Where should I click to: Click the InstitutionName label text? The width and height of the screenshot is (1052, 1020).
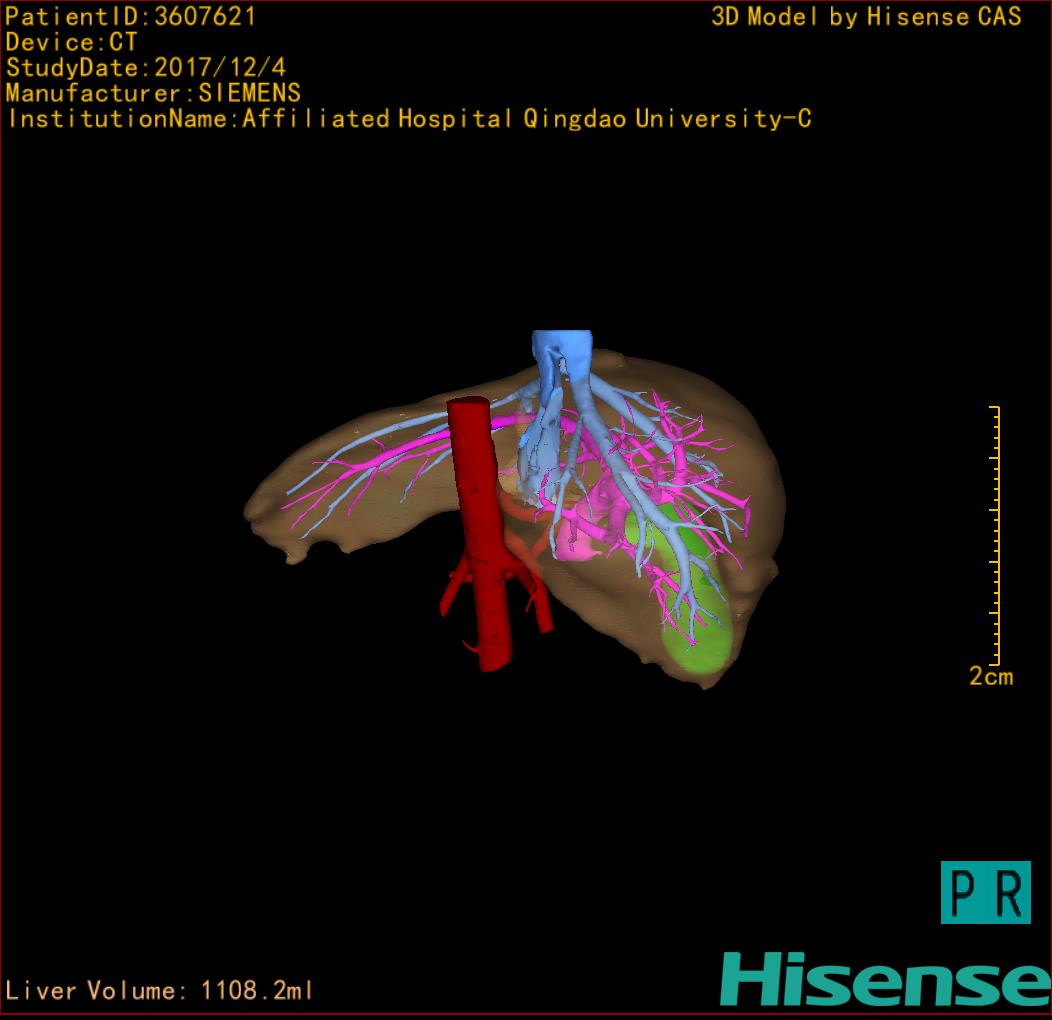[408, 119]
